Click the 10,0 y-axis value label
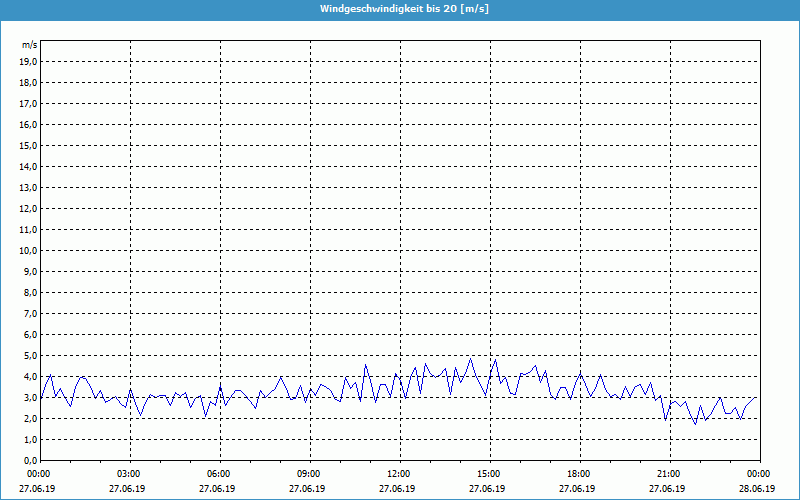 [x=29, y=250]
